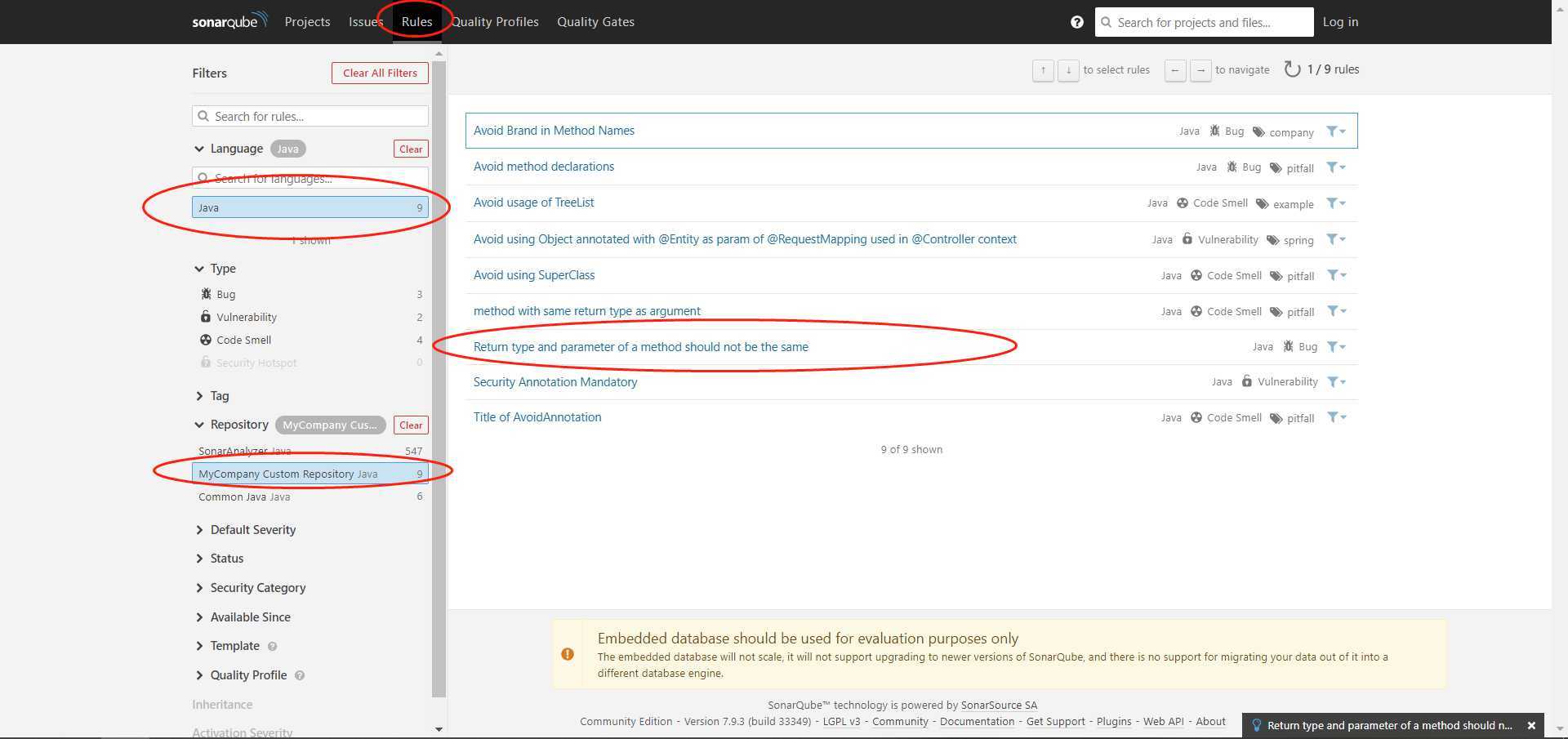Click the down arrow select-rules key

pyautogui.click(x=1068, y=70)
